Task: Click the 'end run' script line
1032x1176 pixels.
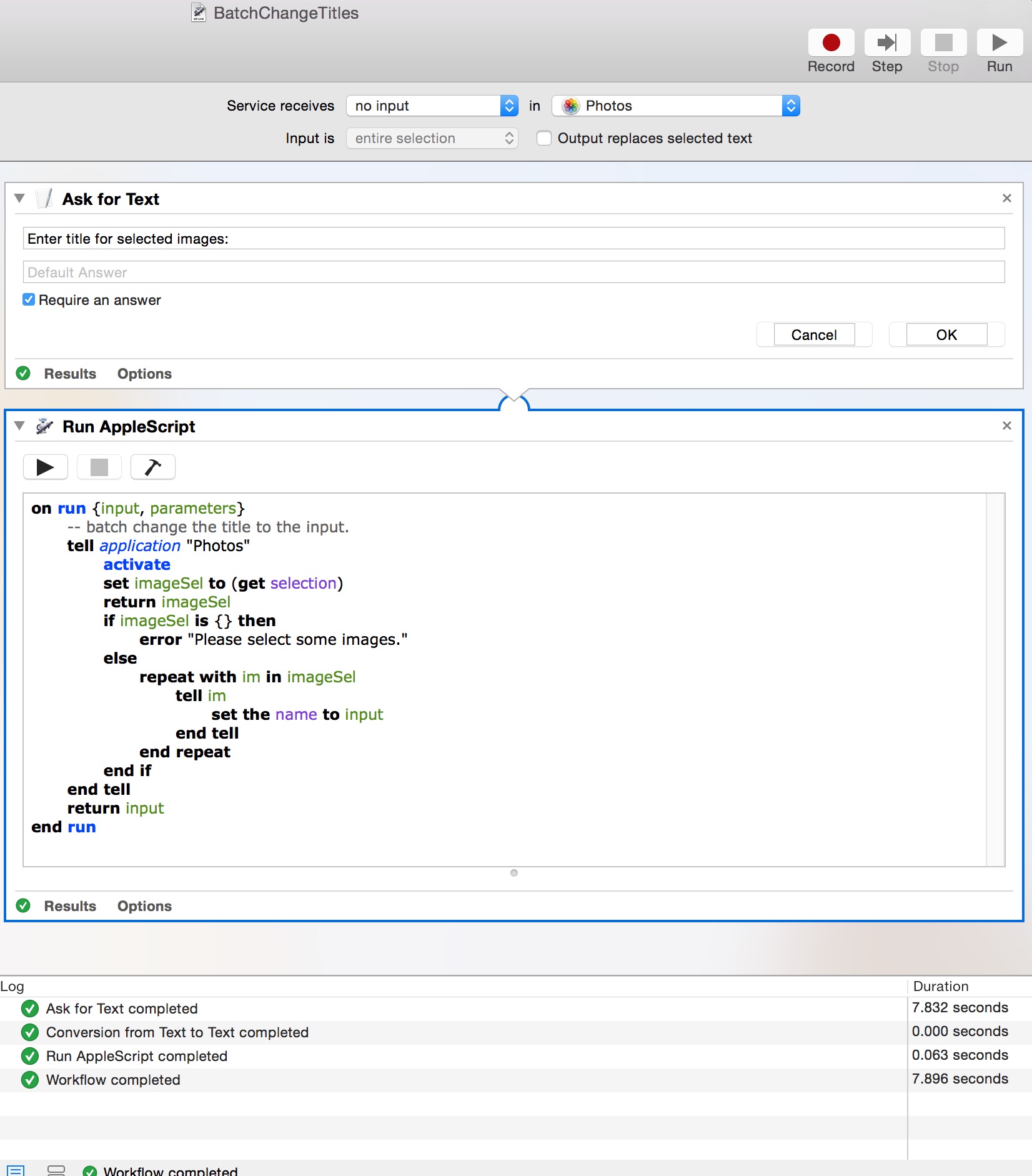Action: pos(64,827)
